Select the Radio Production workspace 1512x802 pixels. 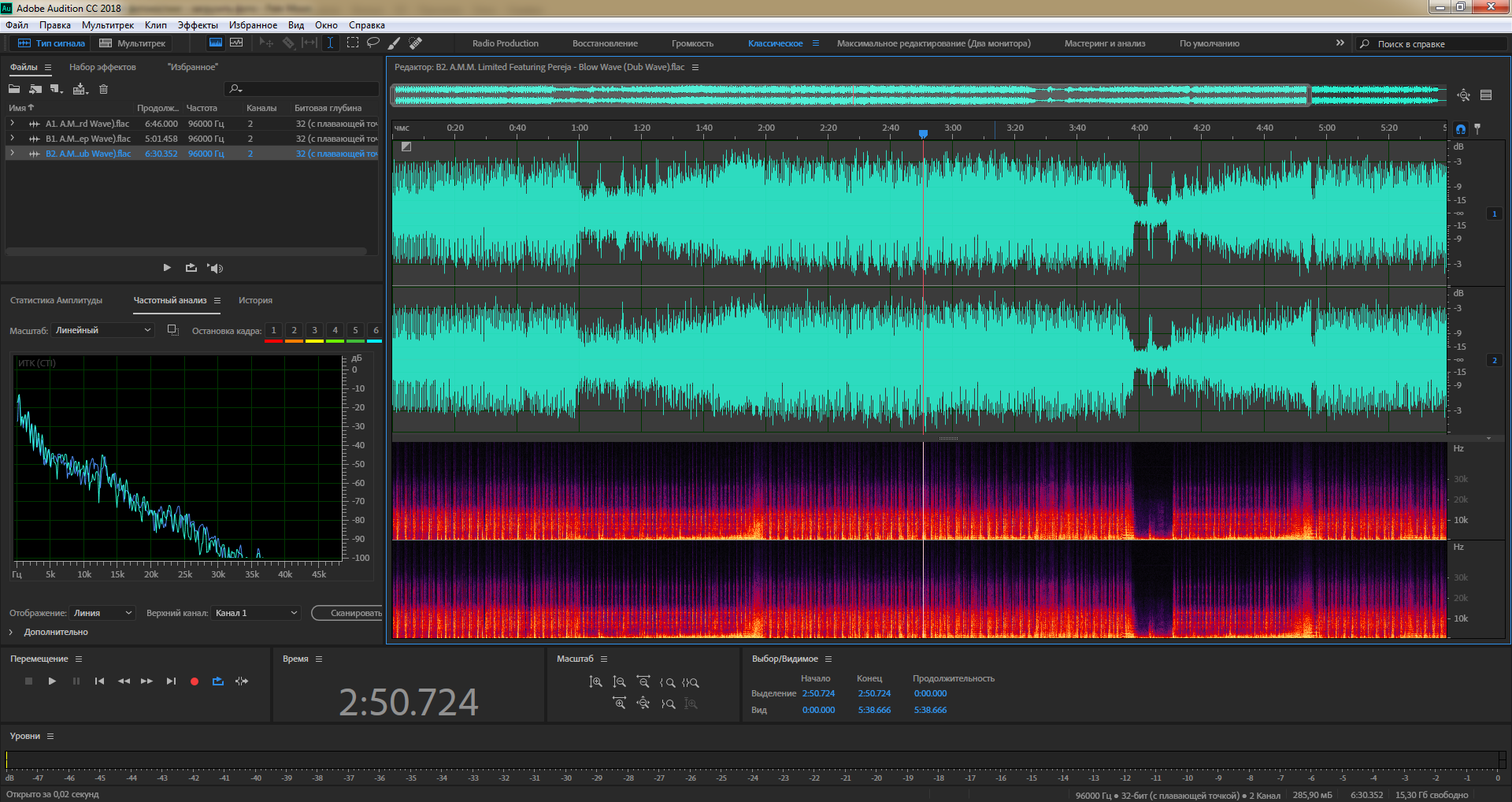506,44
